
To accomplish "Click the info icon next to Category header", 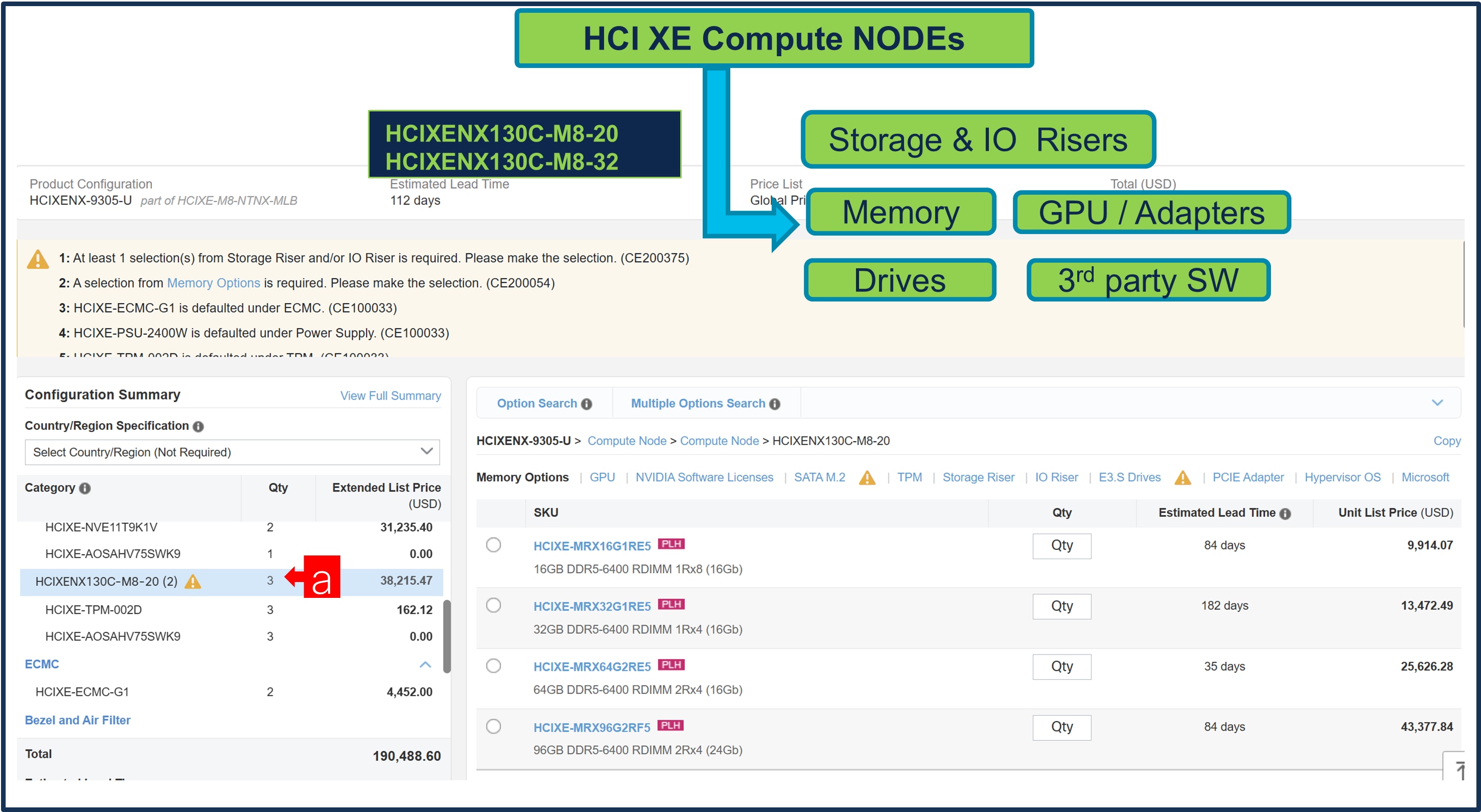I will click(x=85, y=488).
